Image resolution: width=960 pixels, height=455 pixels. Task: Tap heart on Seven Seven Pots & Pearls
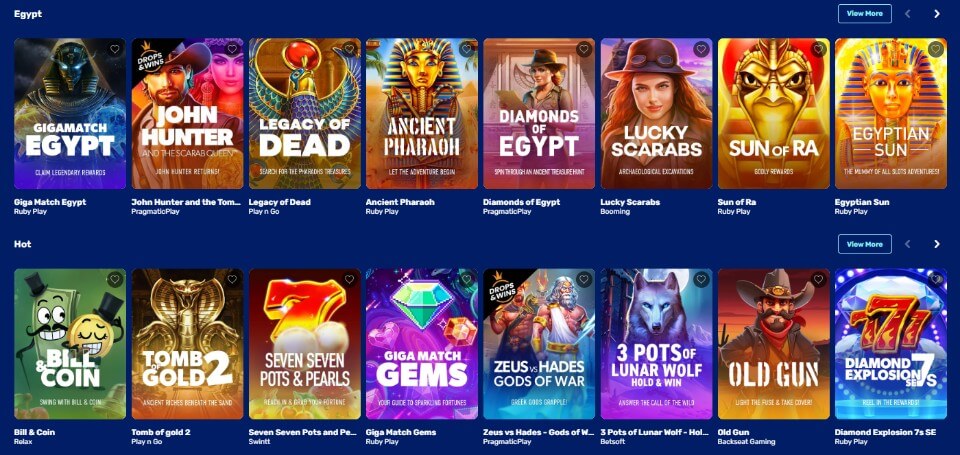[350, 280]
